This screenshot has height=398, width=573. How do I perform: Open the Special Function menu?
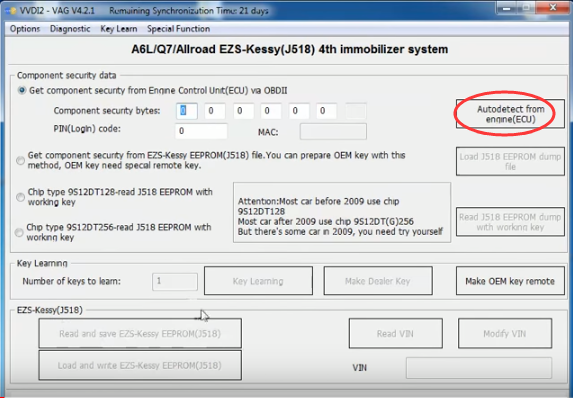coord(178,29)
